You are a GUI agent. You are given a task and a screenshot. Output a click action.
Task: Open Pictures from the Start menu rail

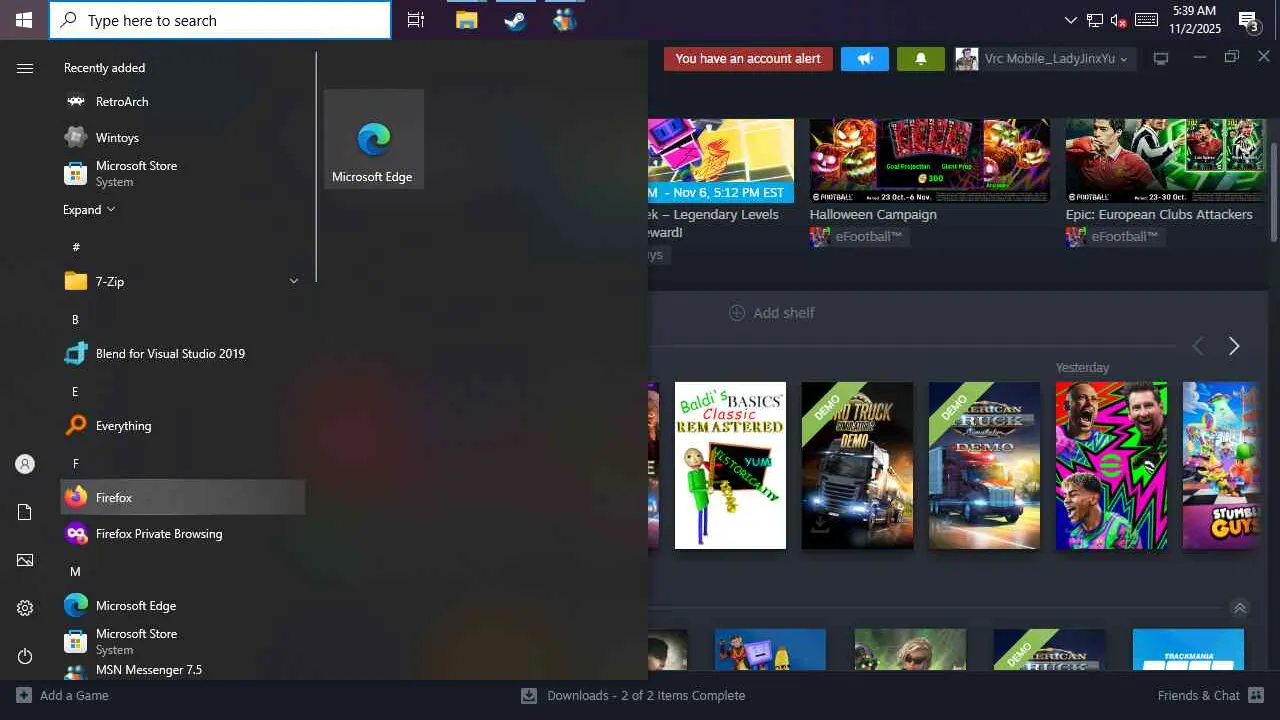pyautogui.click(x=25, y=560)
